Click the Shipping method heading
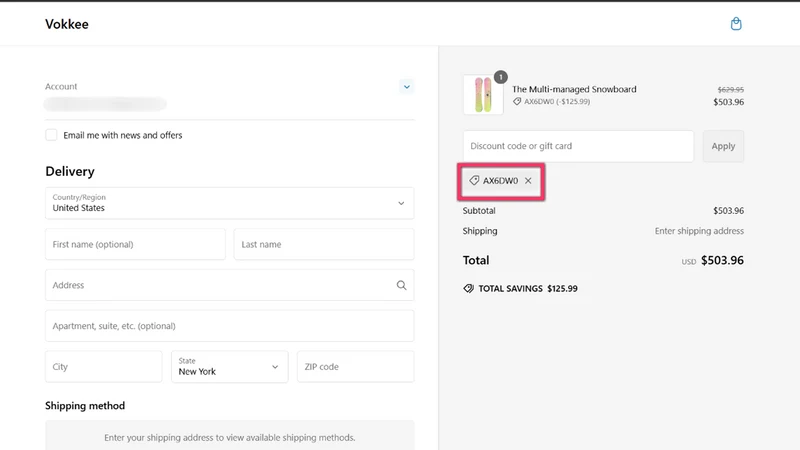Screen dimensions: 800x450 click(x=85, y=406)
